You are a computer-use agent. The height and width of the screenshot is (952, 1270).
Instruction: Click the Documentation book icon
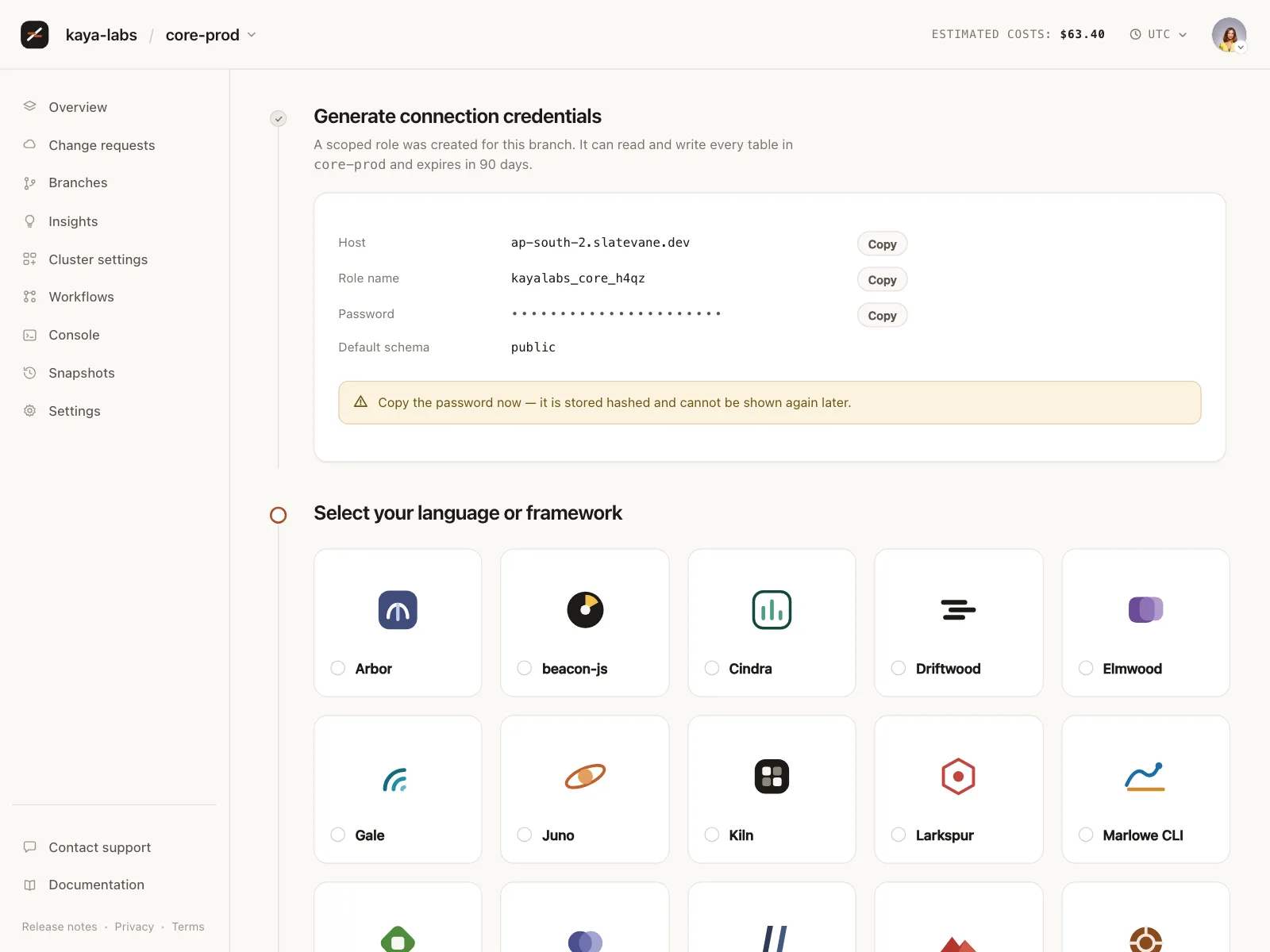point(30,885)
